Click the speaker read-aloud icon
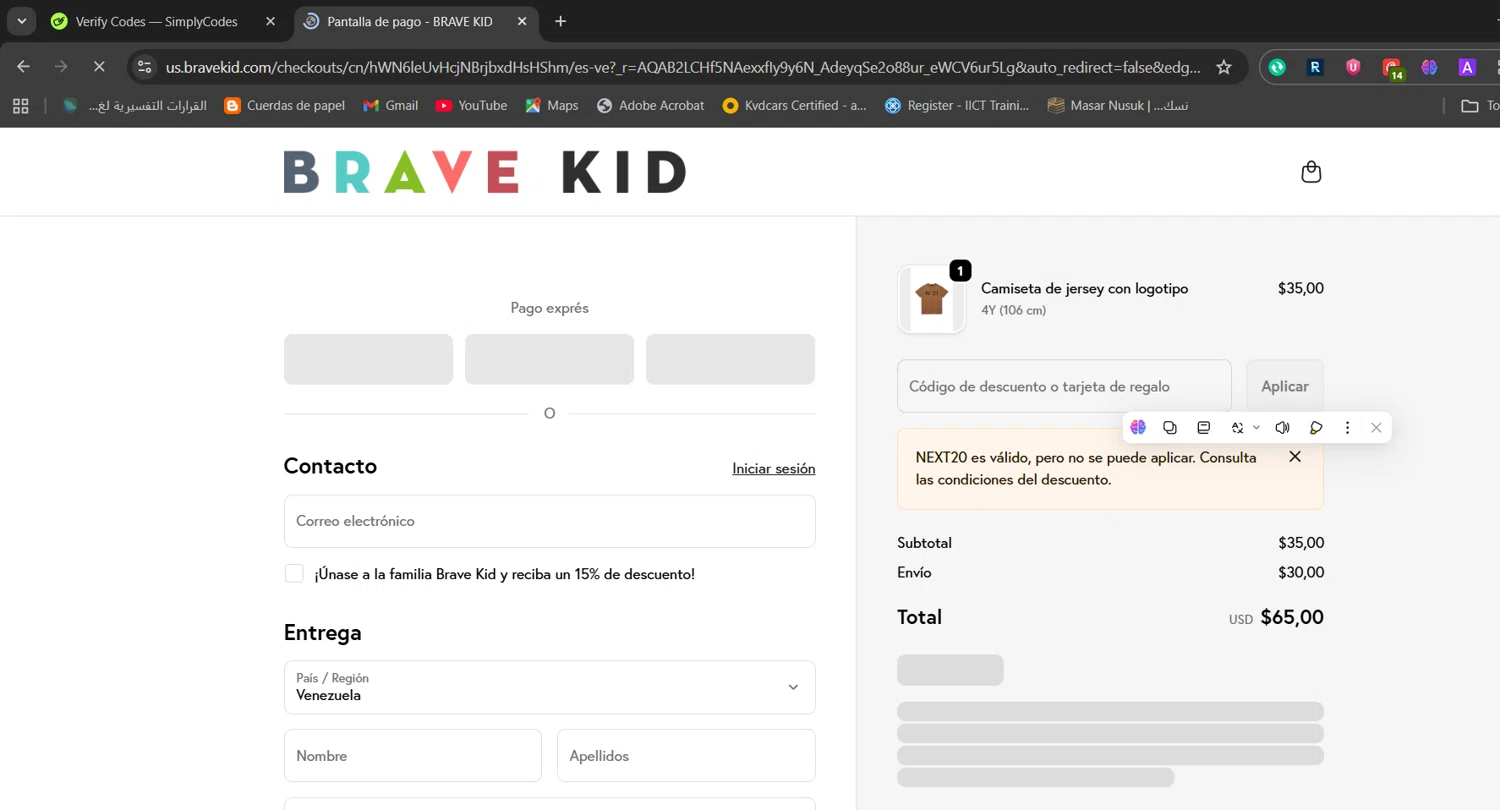Viewport: 1500px width, 810px height. (1282, 428)
